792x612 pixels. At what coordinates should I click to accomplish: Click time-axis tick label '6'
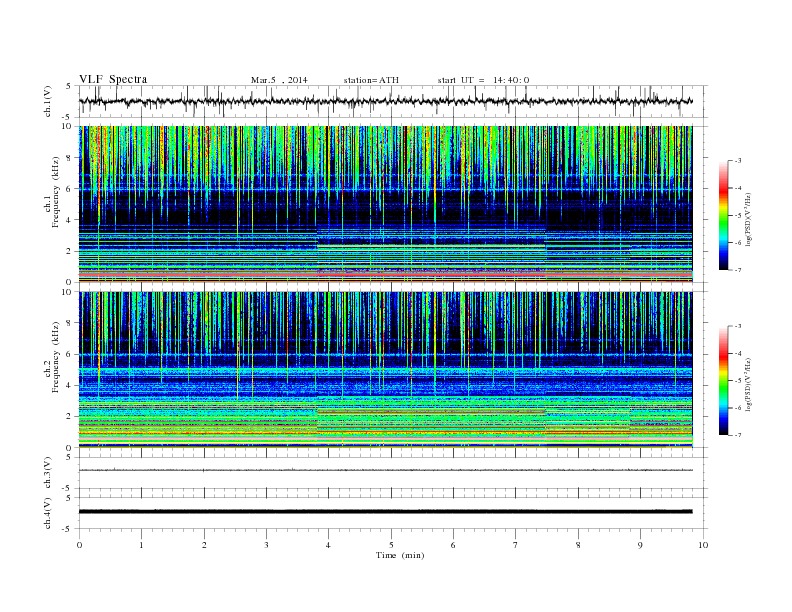[453, 545]
